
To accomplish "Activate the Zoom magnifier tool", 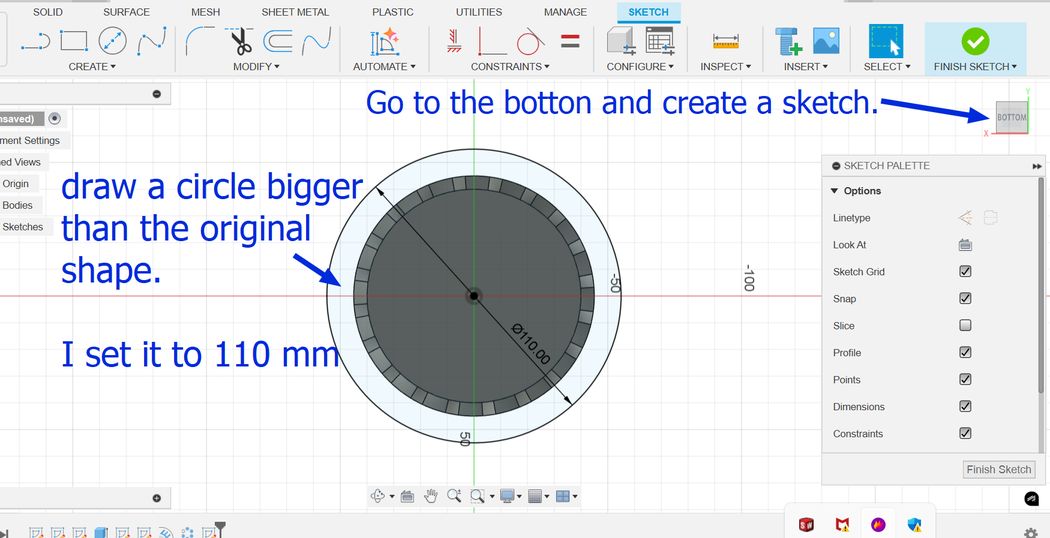I will [454, 496].
